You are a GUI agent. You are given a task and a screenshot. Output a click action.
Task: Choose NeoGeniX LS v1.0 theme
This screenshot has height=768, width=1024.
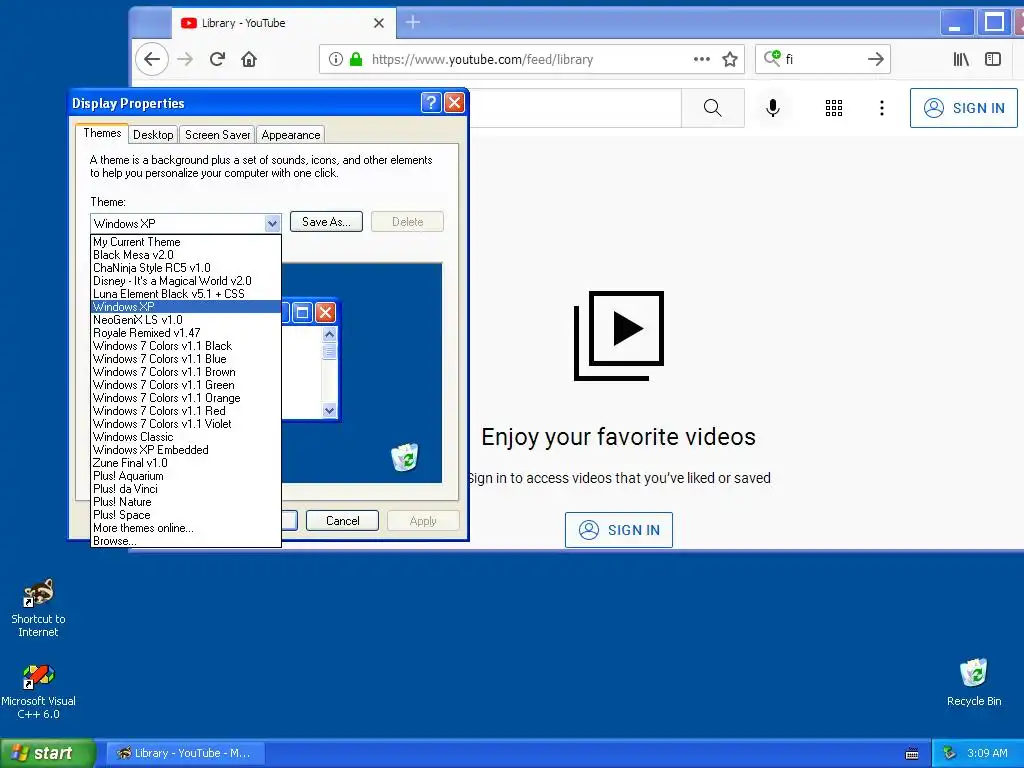pos(185,320)
